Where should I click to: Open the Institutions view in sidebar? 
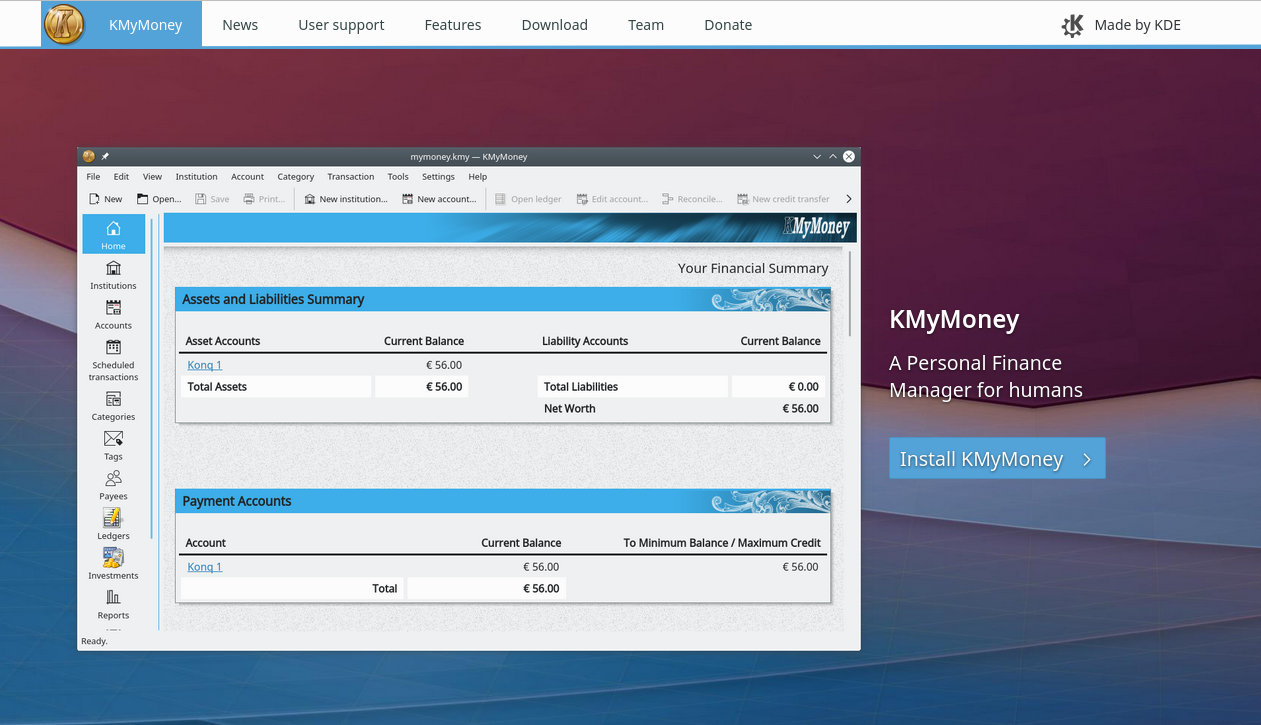pos(113,275)
